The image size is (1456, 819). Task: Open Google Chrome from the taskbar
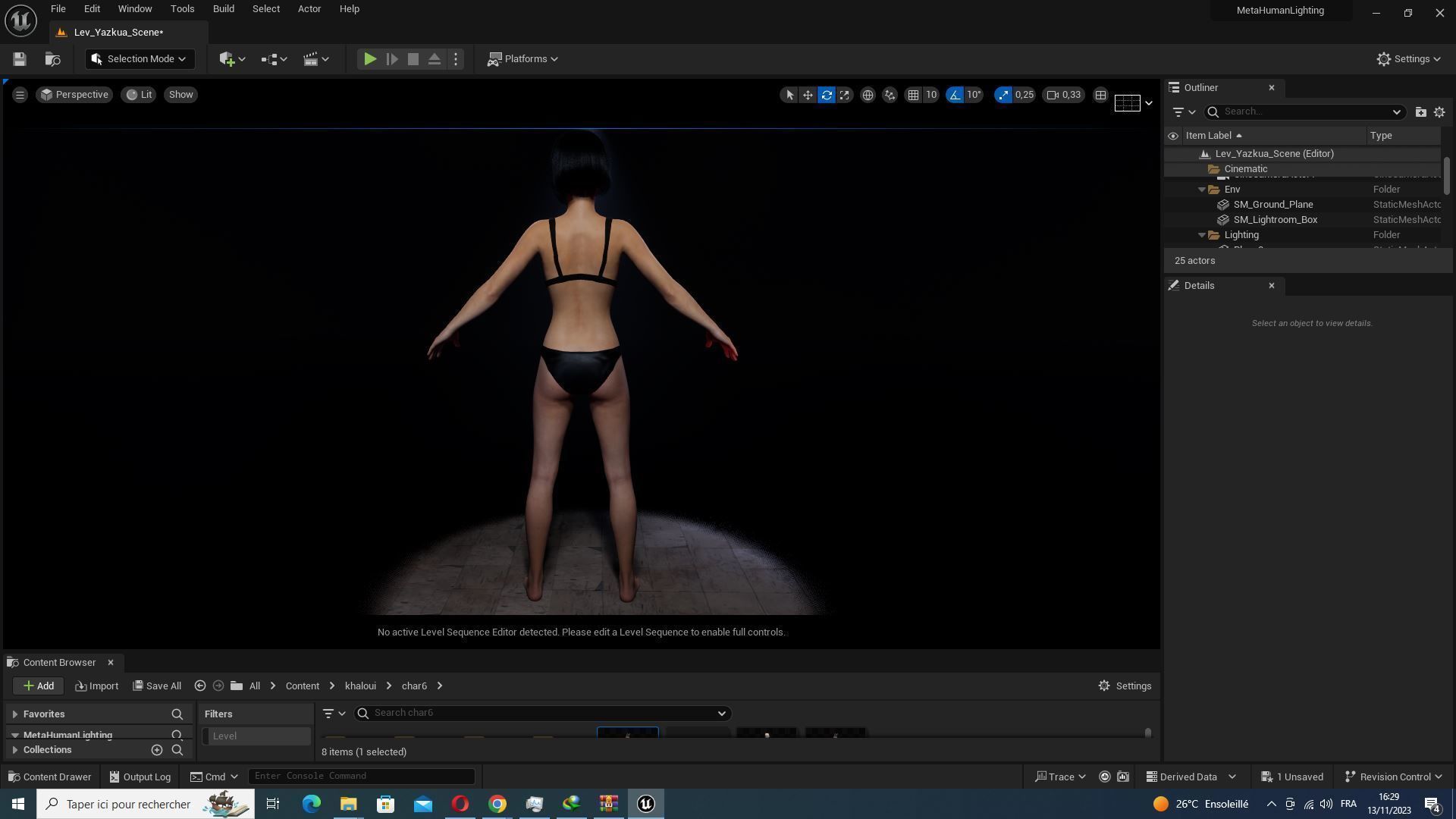coord(497,805)
